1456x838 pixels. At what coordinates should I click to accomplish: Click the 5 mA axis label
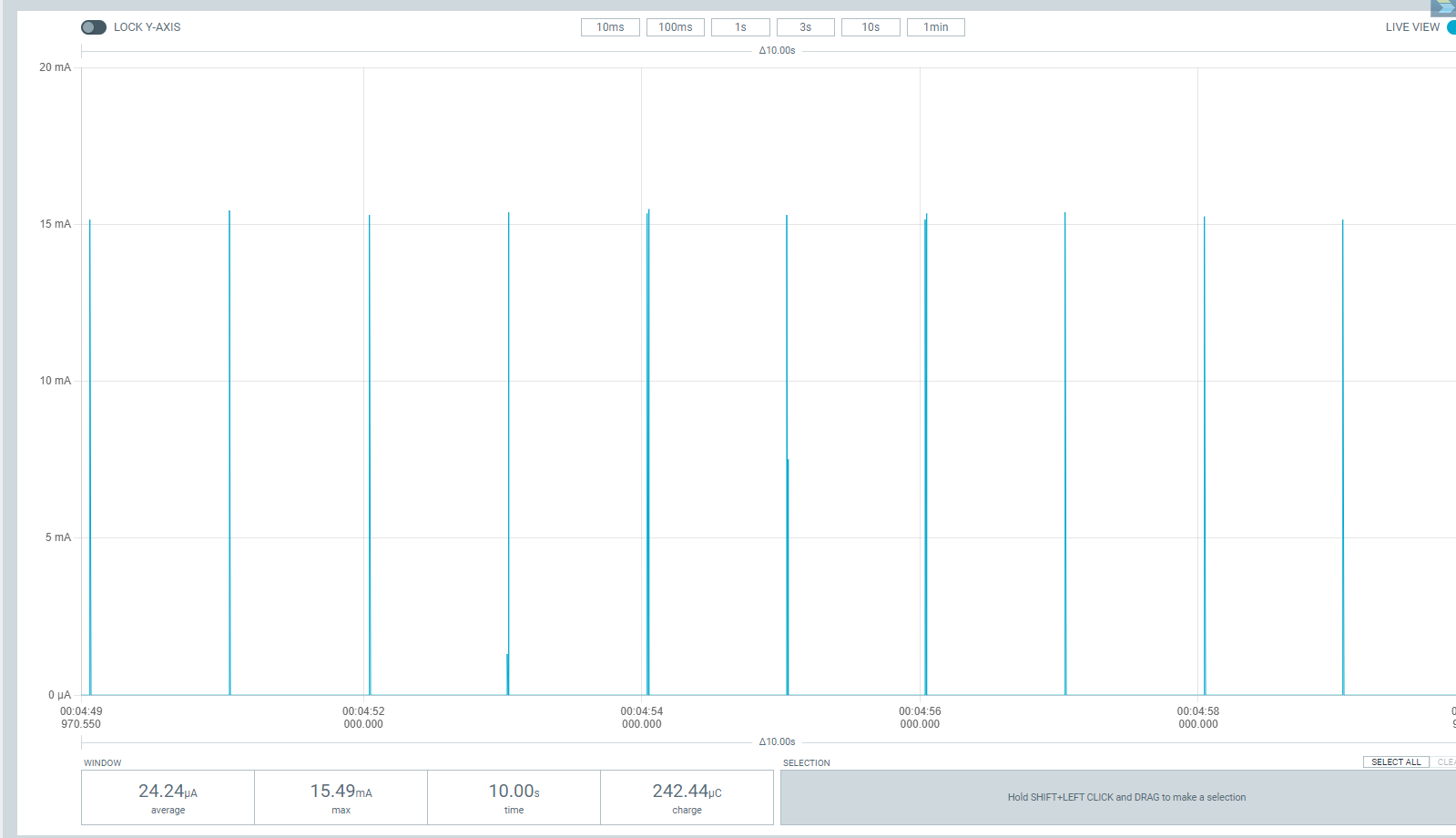click(57, 537)
